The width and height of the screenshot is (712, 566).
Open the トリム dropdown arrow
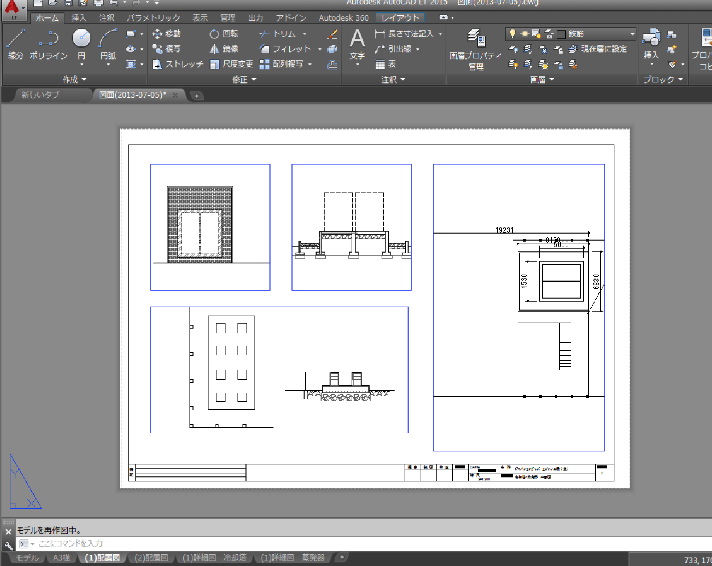(304, 34)
